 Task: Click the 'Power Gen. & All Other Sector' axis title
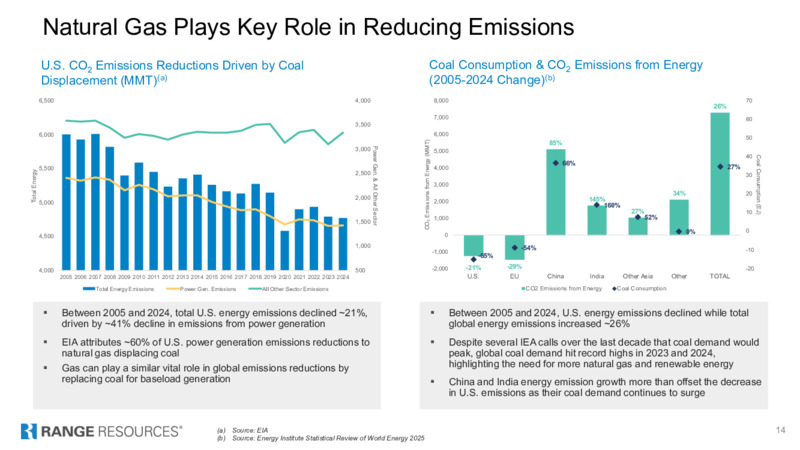click(x=375, y=186)
